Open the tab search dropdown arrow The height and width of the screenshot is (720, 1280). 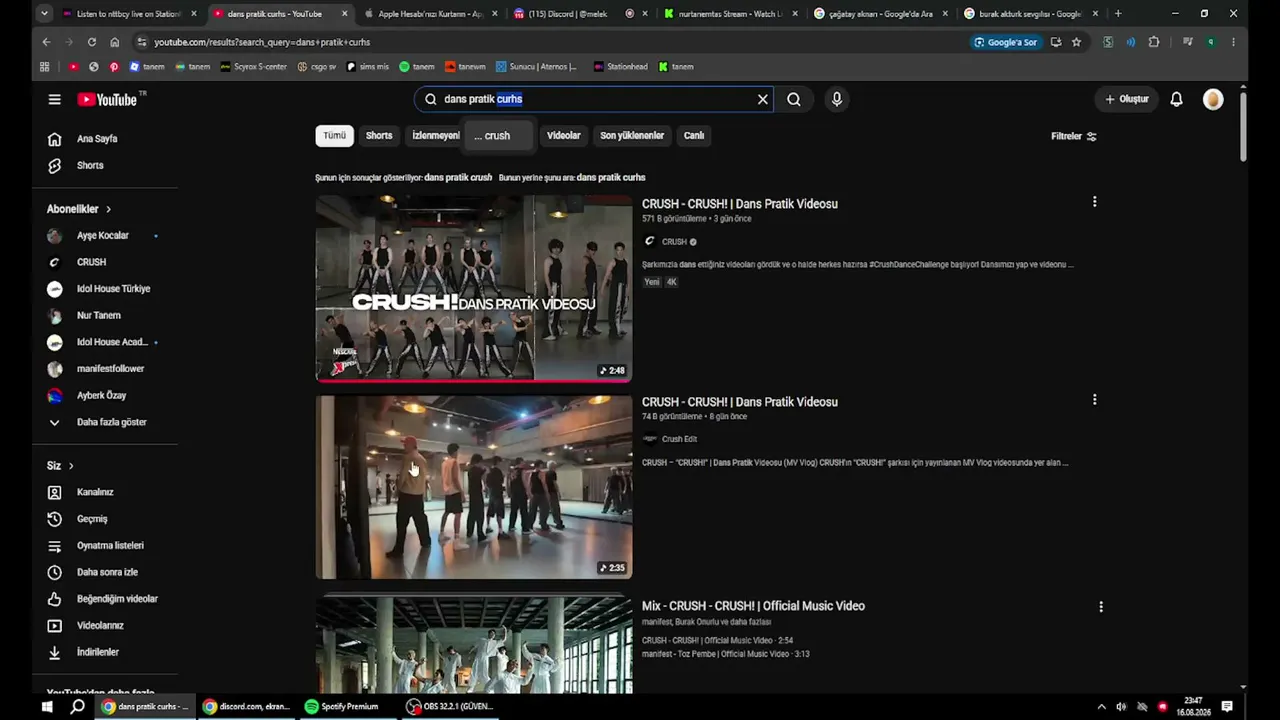click(44, 14)
